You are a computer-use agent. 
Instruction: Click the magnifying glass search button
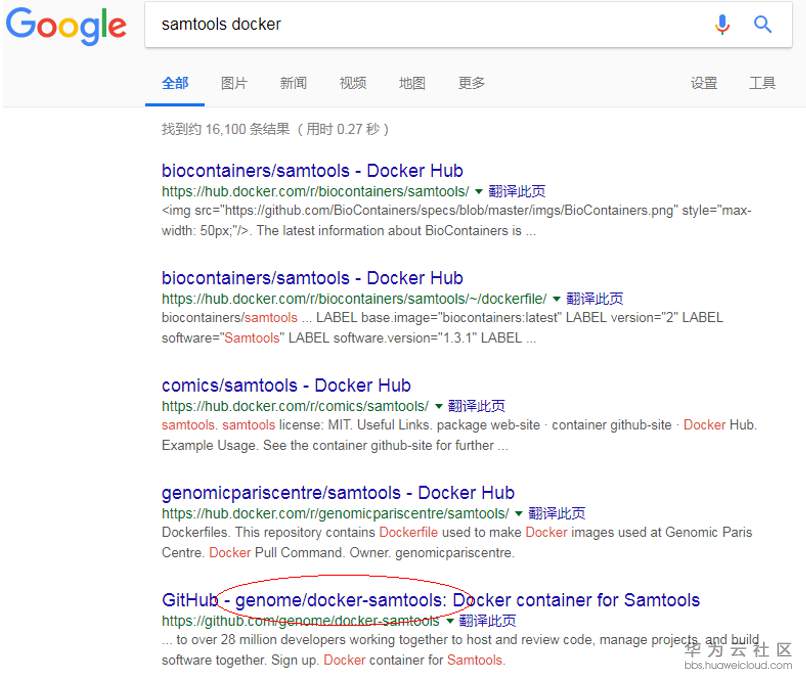click(x=762, y=24)
